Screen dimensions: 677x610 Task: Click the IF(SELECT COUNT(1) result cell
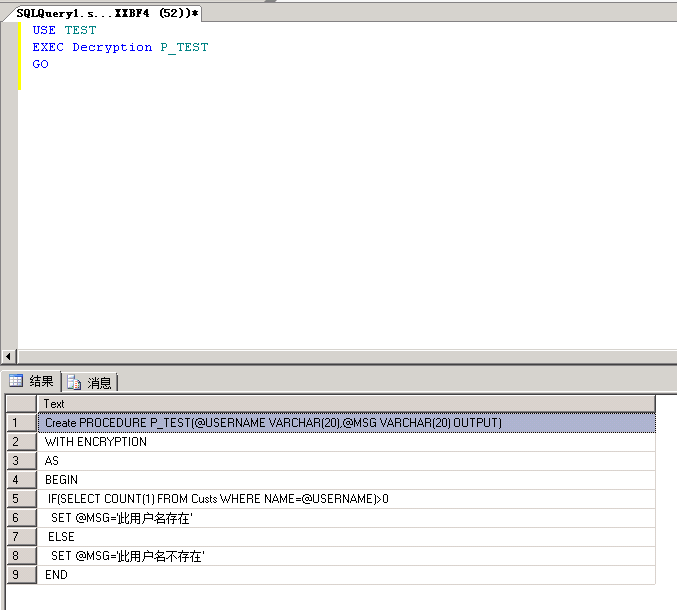pos(347,499)
